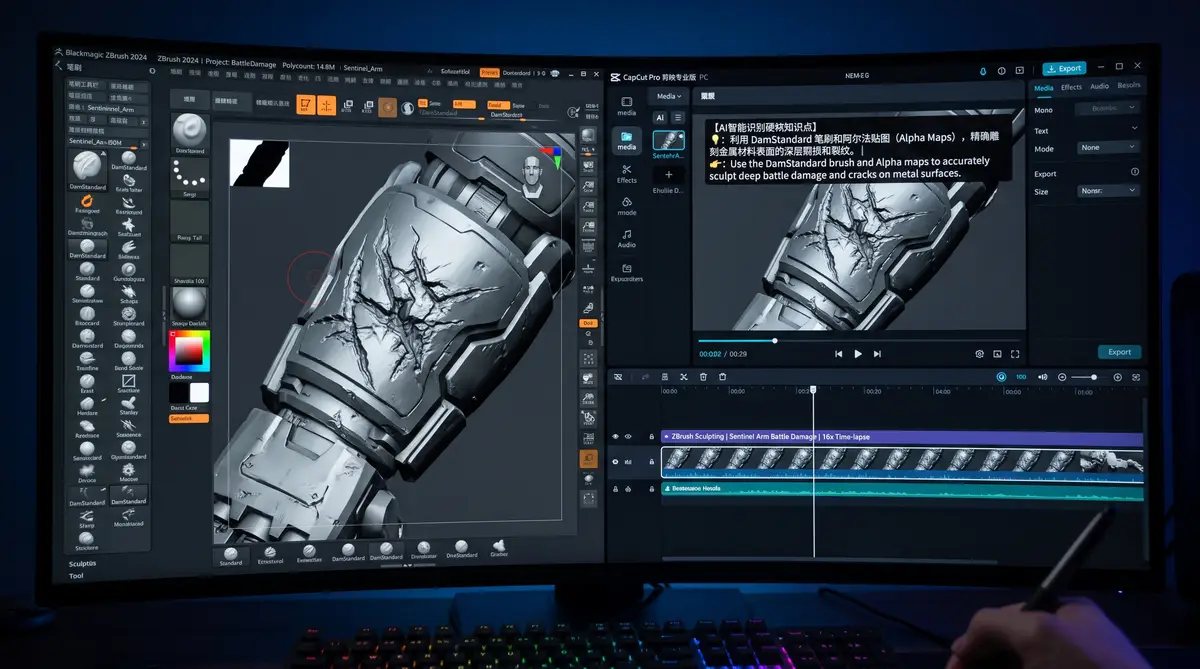The image size is (1200, 669).
Task: Toggle the lock on the video filmstrip track
Action: click(651, 462)
